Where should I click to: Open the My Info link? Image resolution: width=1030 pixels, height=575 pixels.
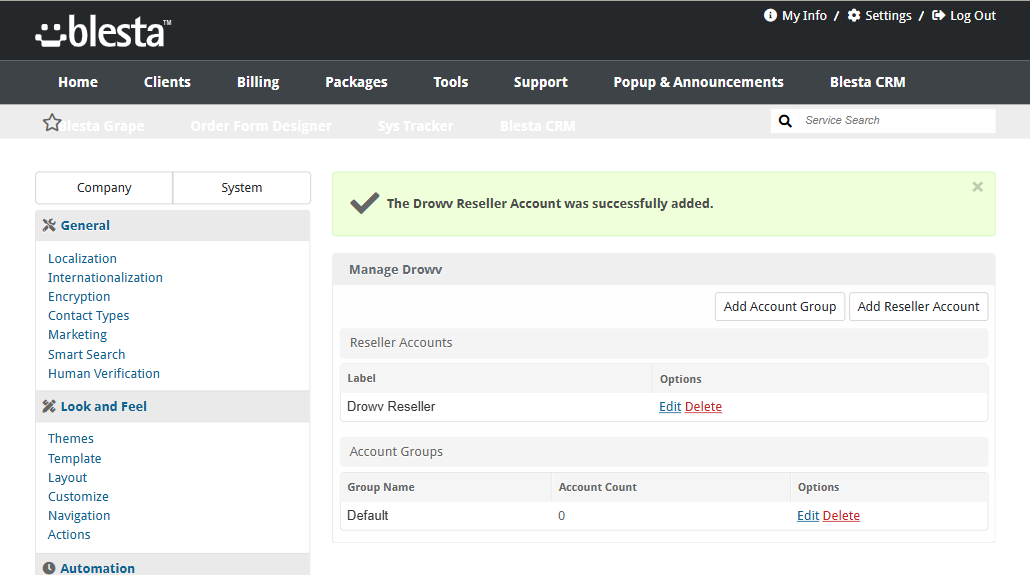[x=804, y=15]
